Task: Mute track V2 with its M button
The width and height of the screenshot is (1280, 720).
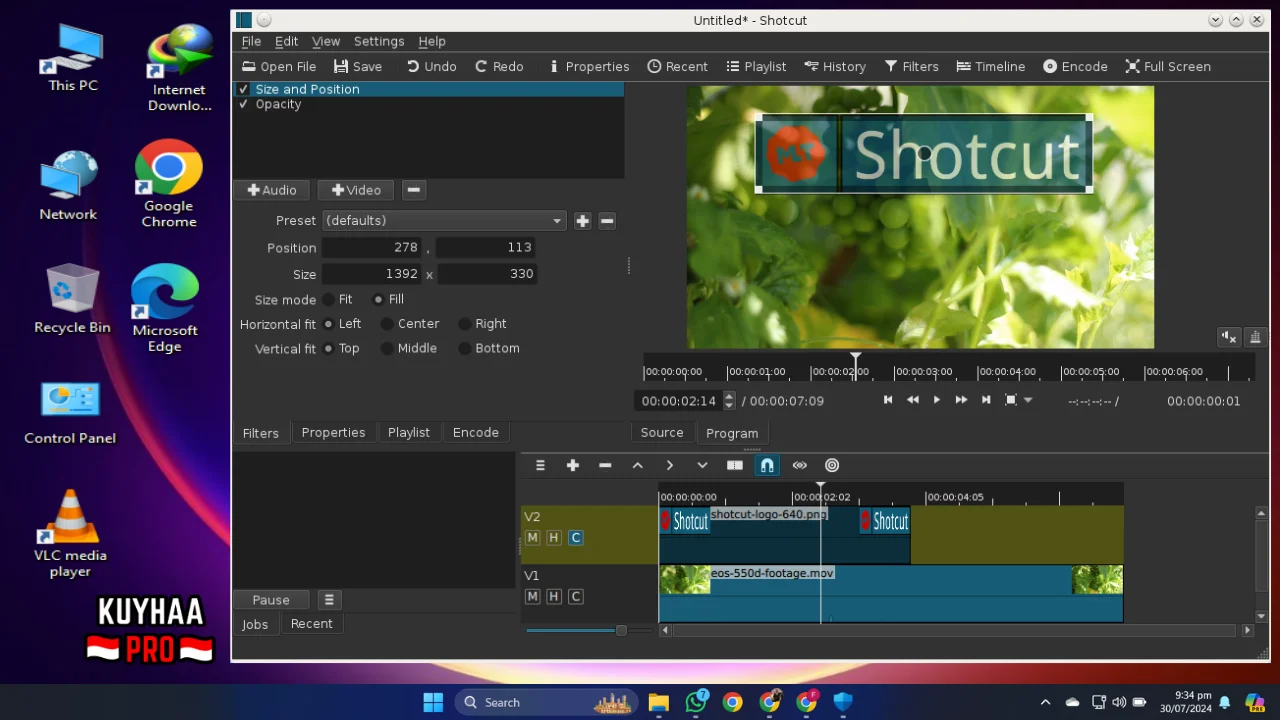Action: coord(532,538)
